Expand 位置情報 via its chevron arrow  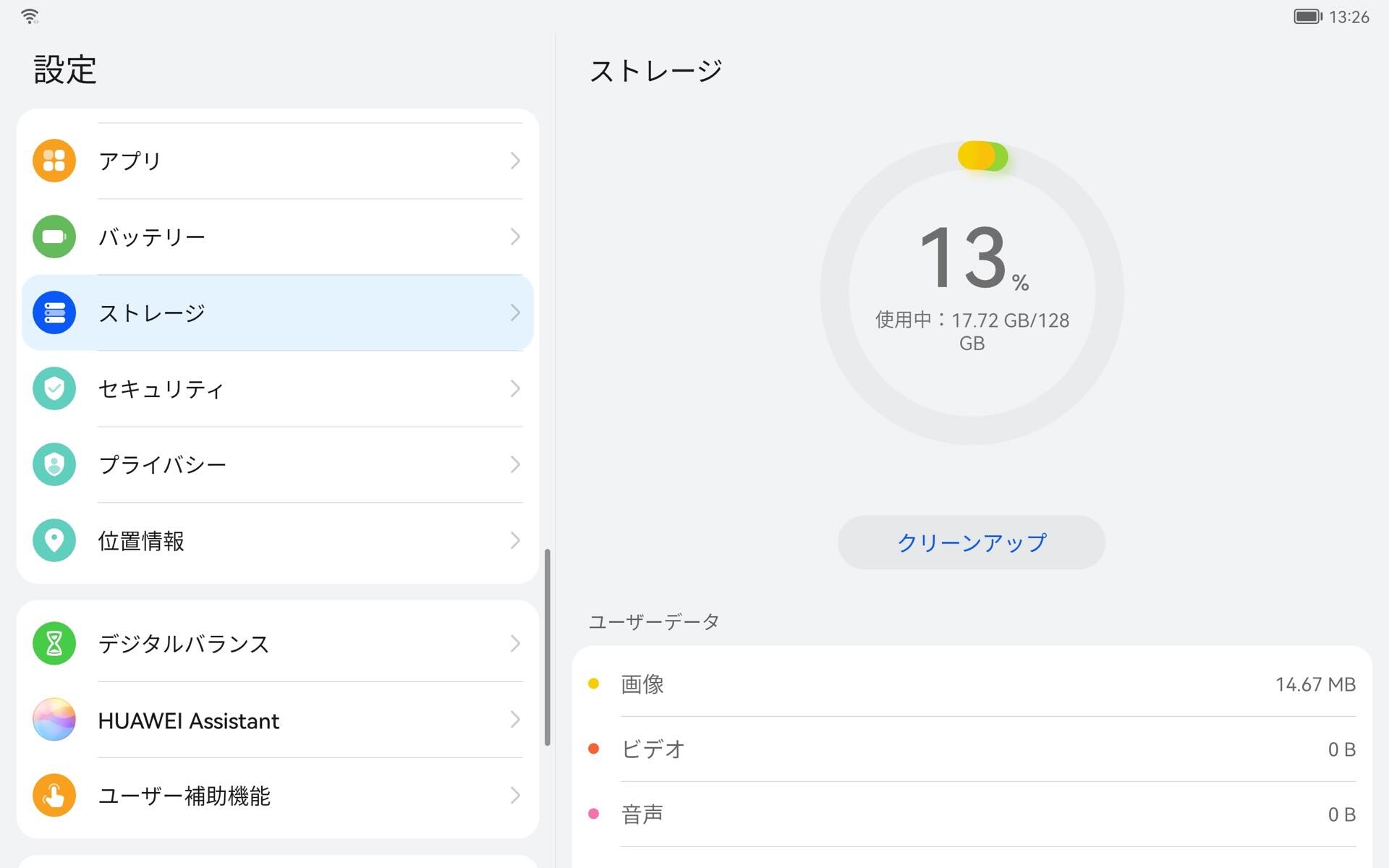point(514,540)
